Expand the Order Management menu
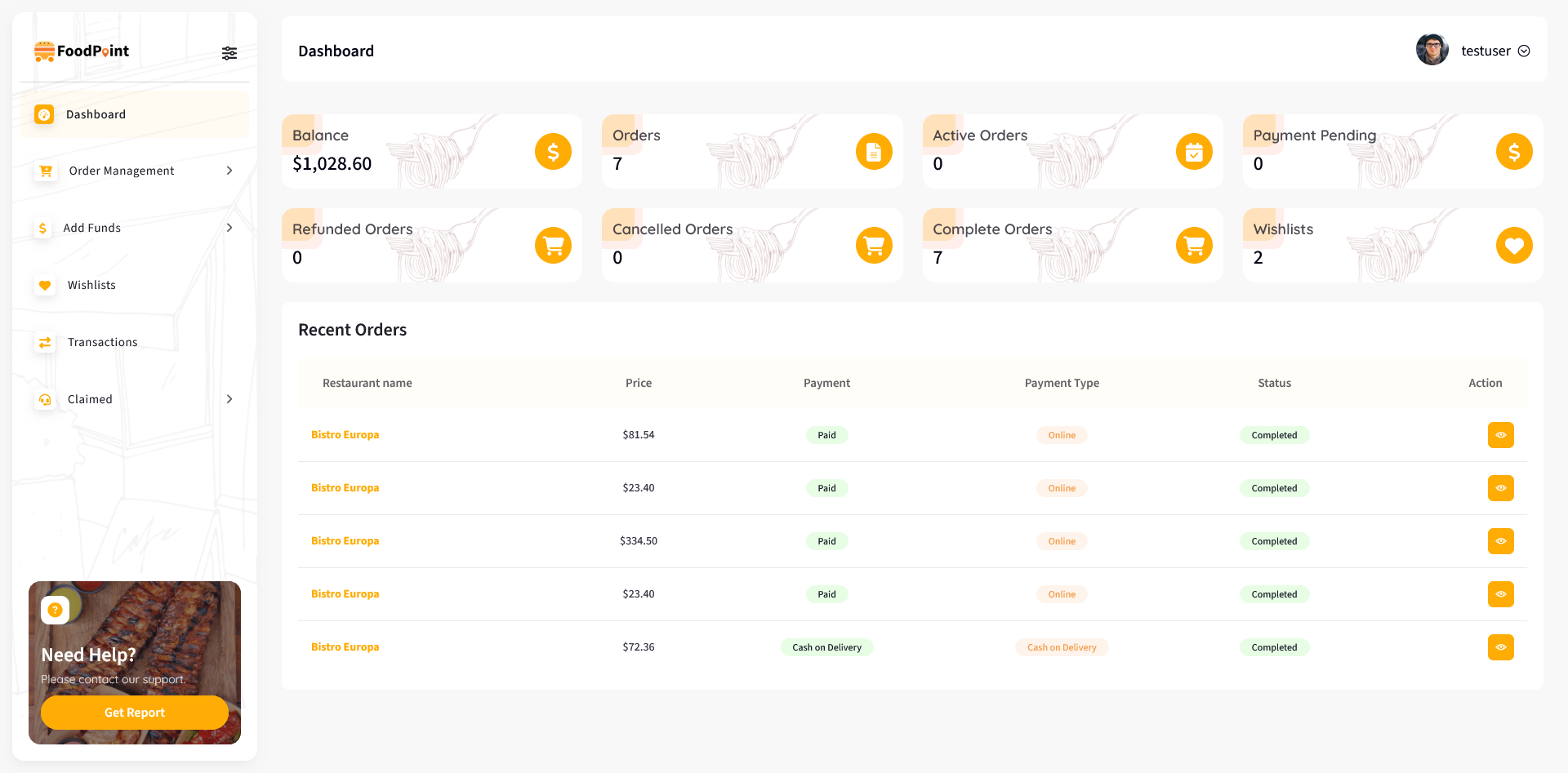 (x=229, y=171)
